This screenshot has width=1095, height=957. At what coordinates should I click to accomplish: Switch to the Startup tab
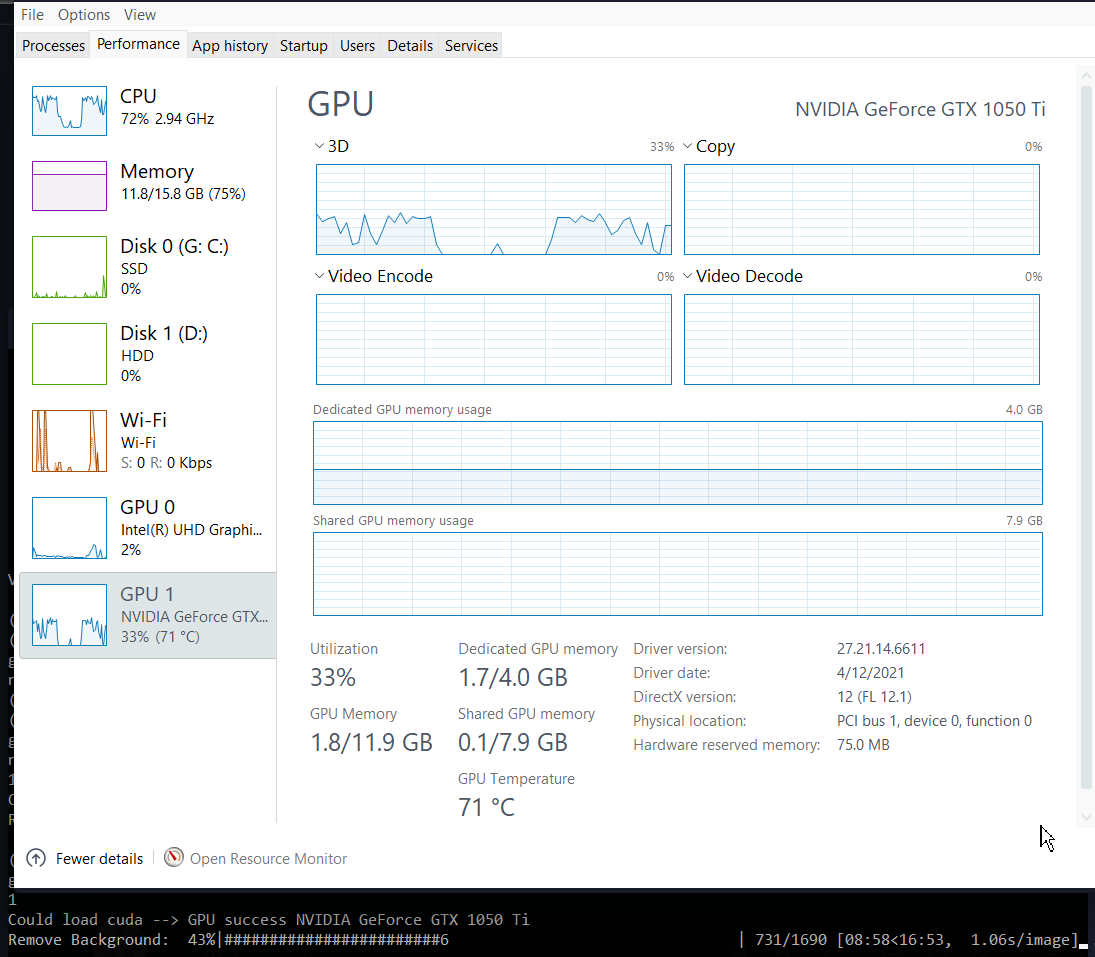click(303, 45)
